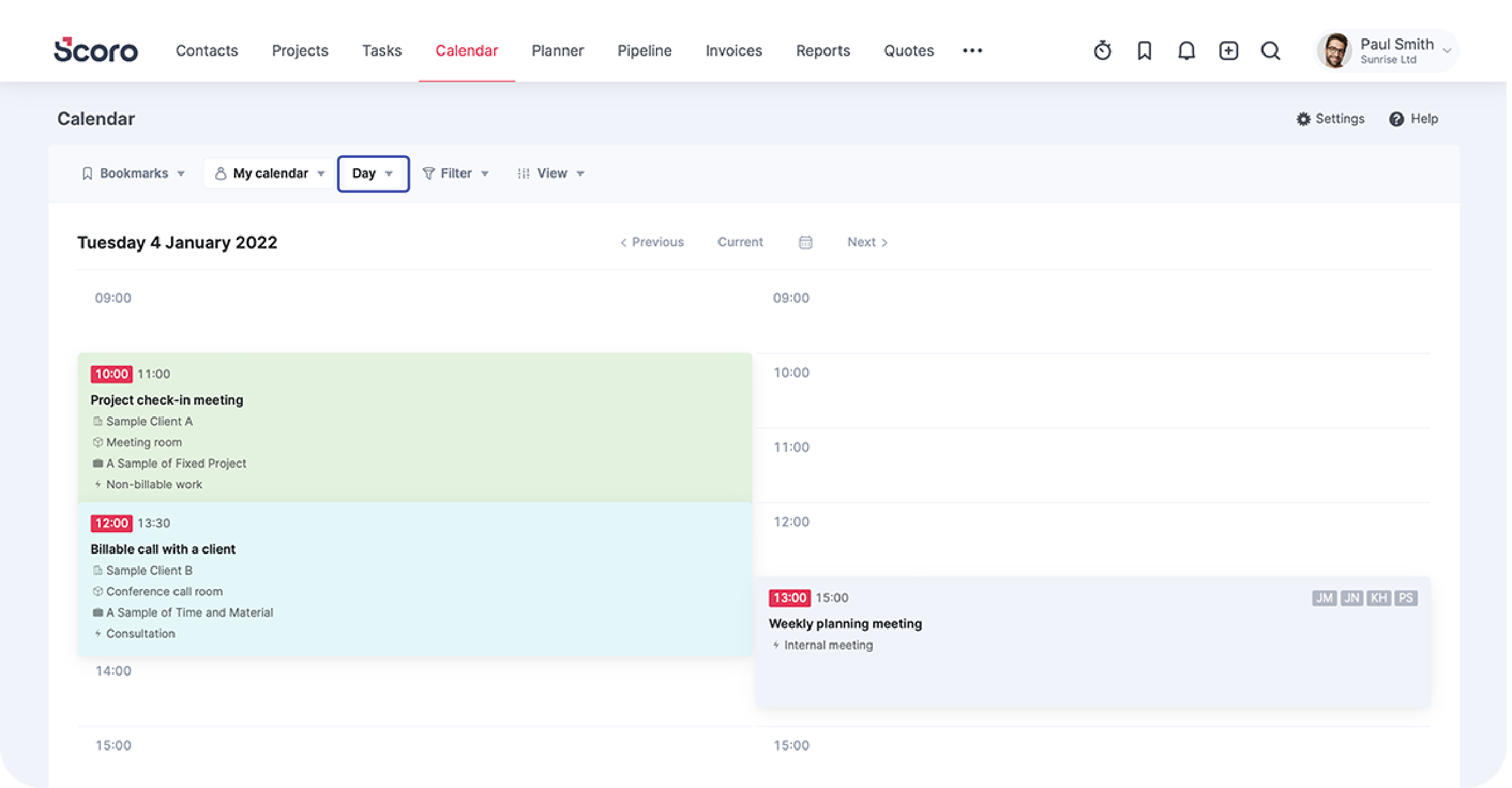This screenshot has width=1512, height=788.
Task: Go to the Next day
Action: [867, 242]
